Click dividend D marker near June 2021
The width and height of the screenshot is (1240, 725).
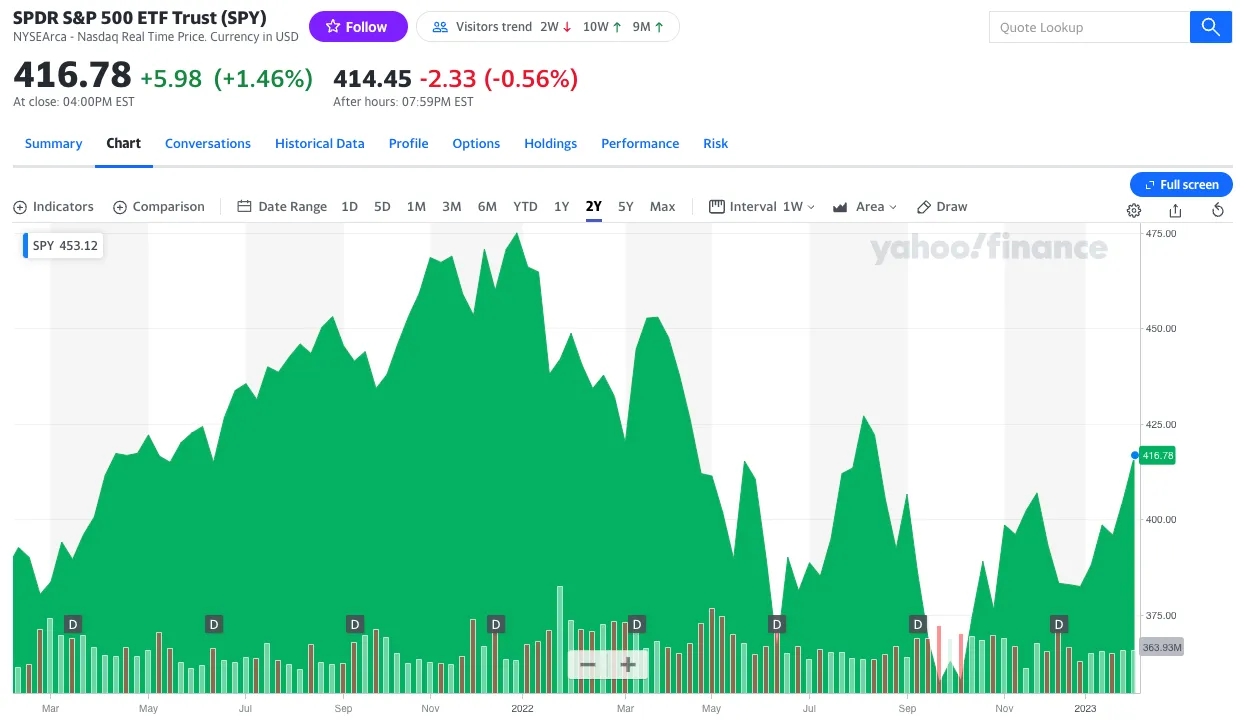213,624
